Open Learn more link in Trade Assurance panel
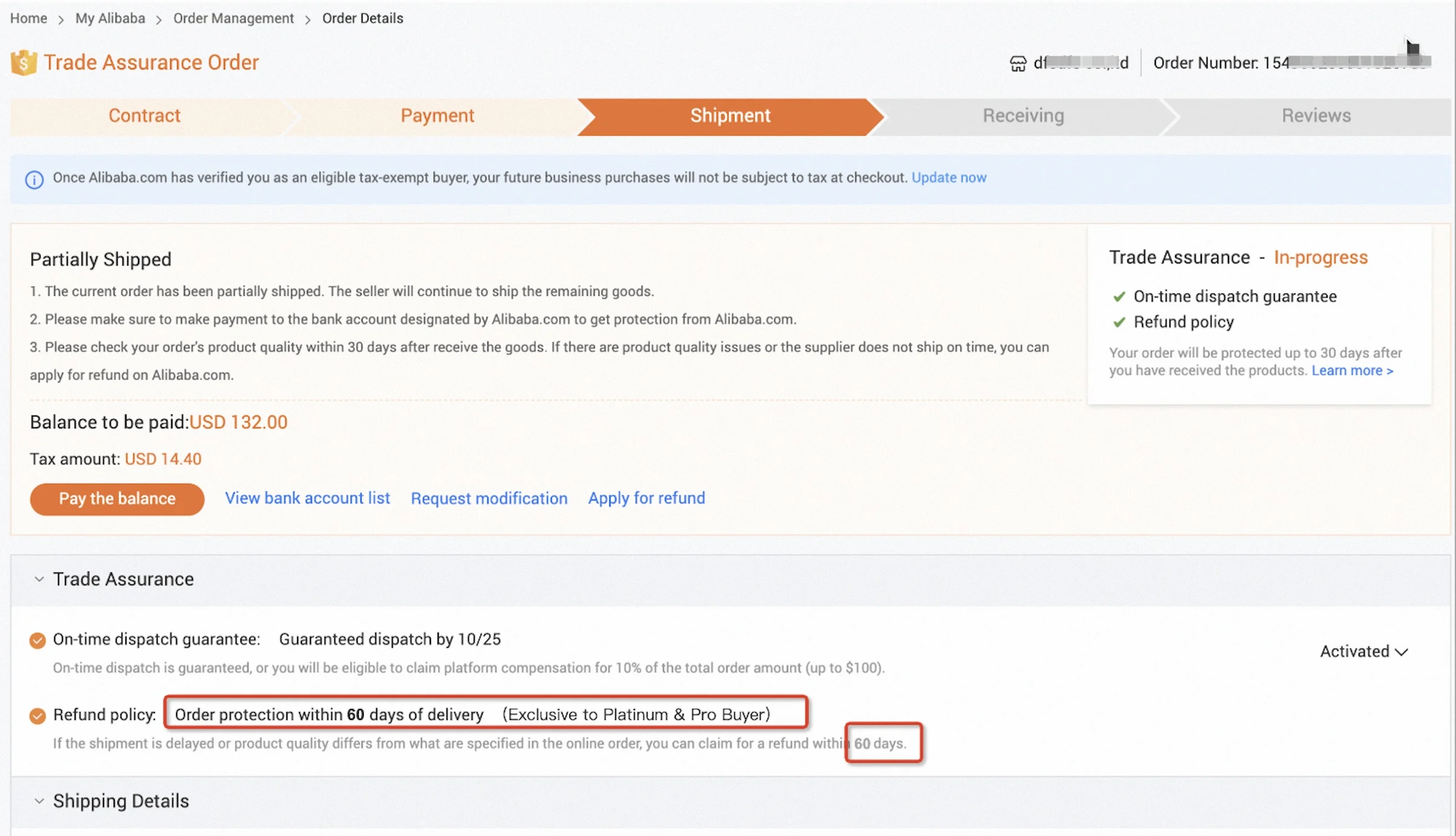 point(1352,370)
